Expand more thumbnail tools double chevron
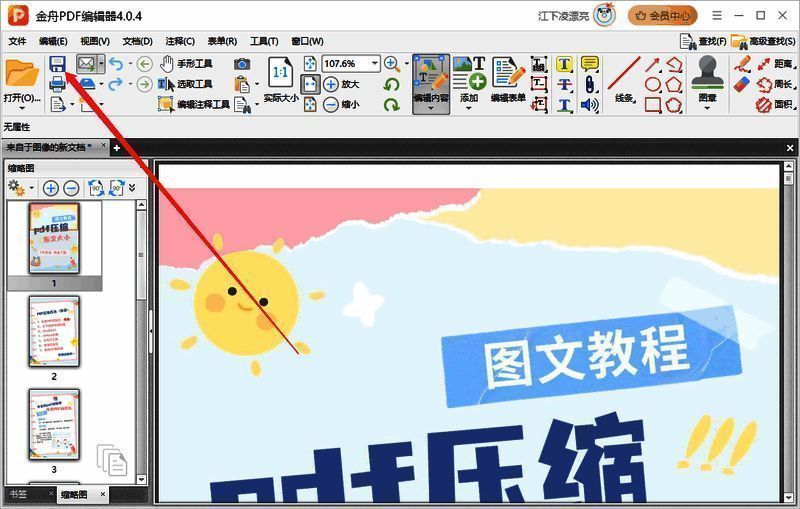 (x=132, y=188)
